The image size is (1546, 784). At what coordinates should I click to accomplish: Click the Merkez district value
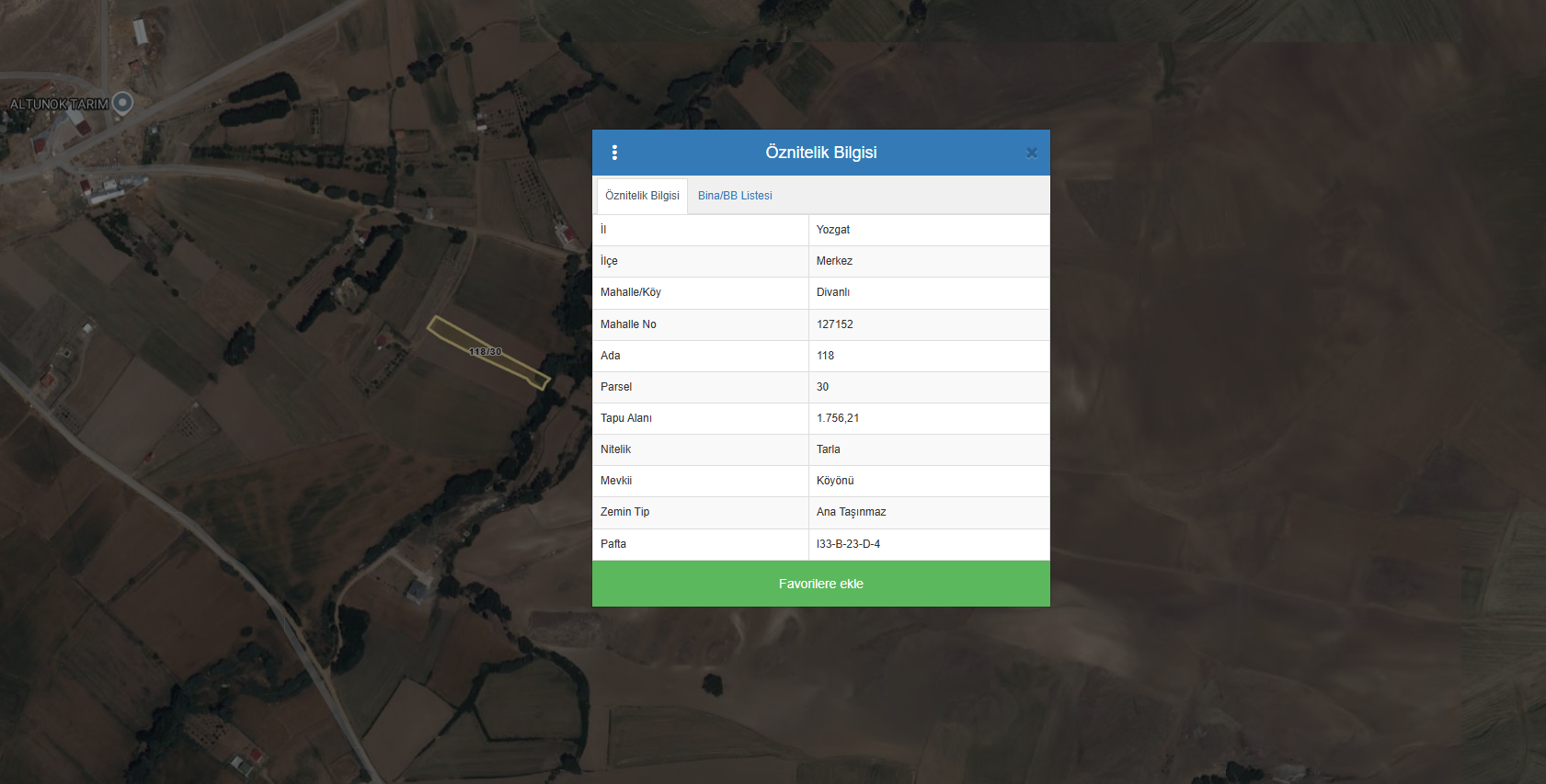[834, 261]
